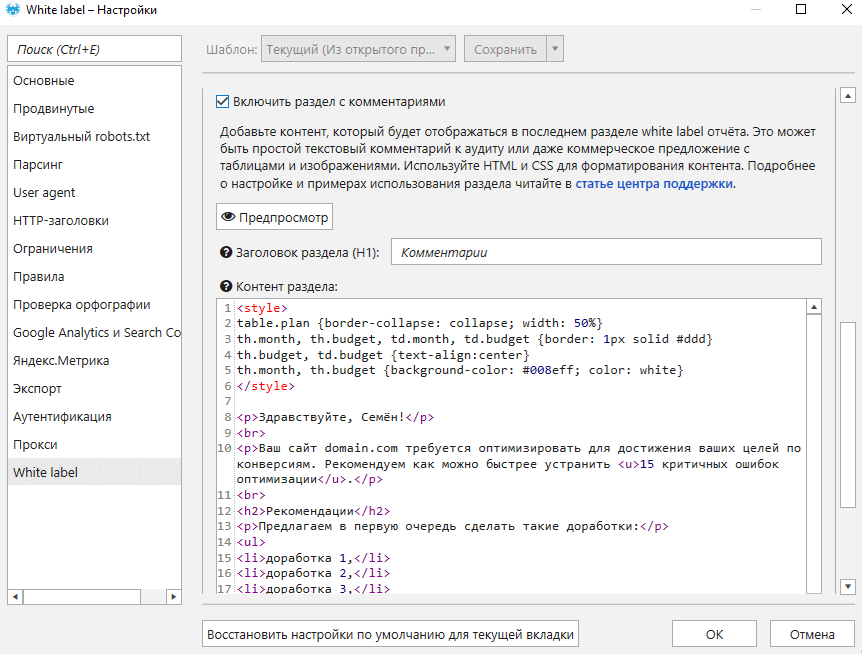Viewport: 862px width, 654px height.
Task: Select Виртуальный robots.txt in sidebar
Action: (94, 137)
